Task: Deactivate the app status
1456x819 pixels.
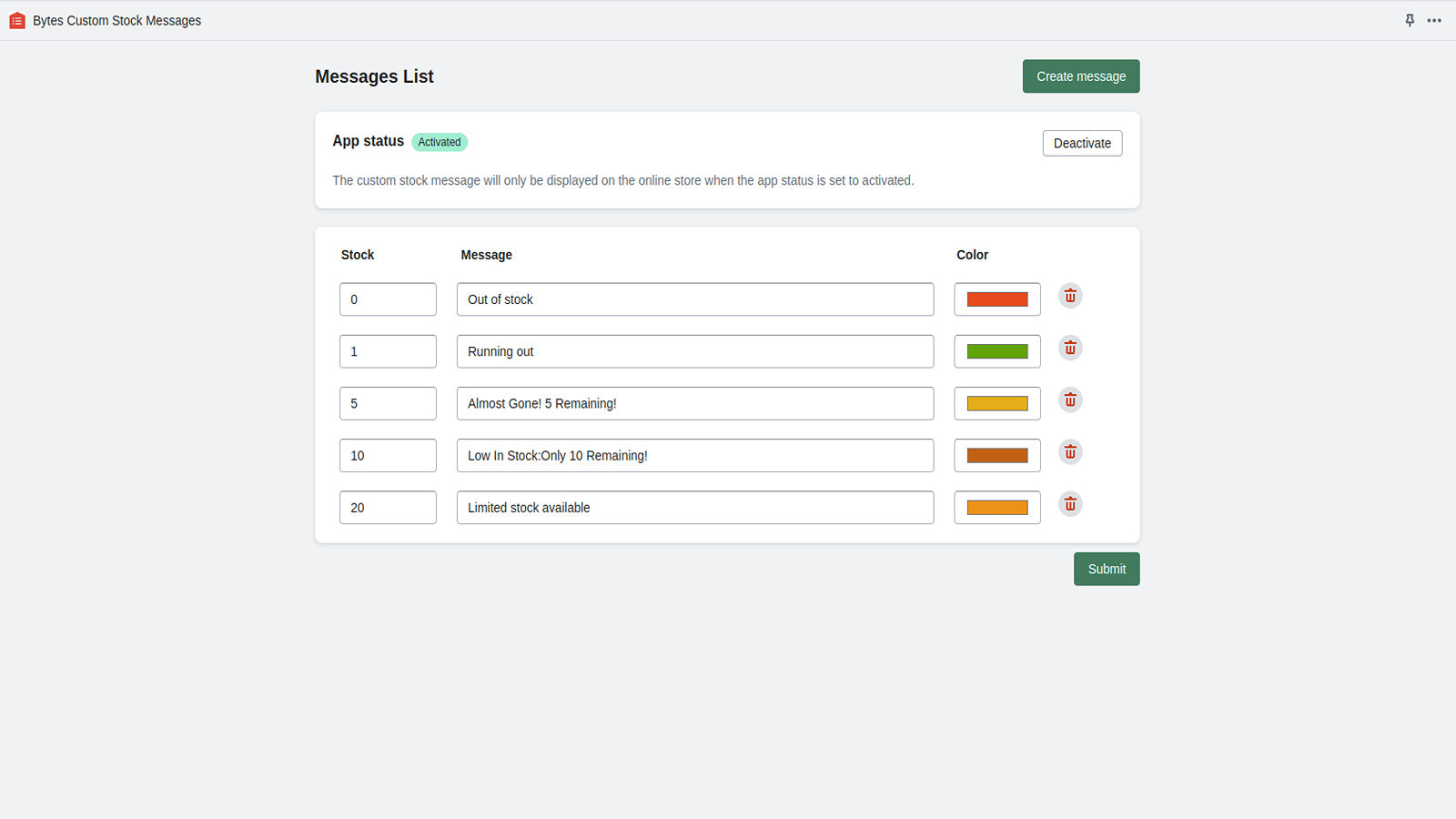Action: (x=1082, y=143)
